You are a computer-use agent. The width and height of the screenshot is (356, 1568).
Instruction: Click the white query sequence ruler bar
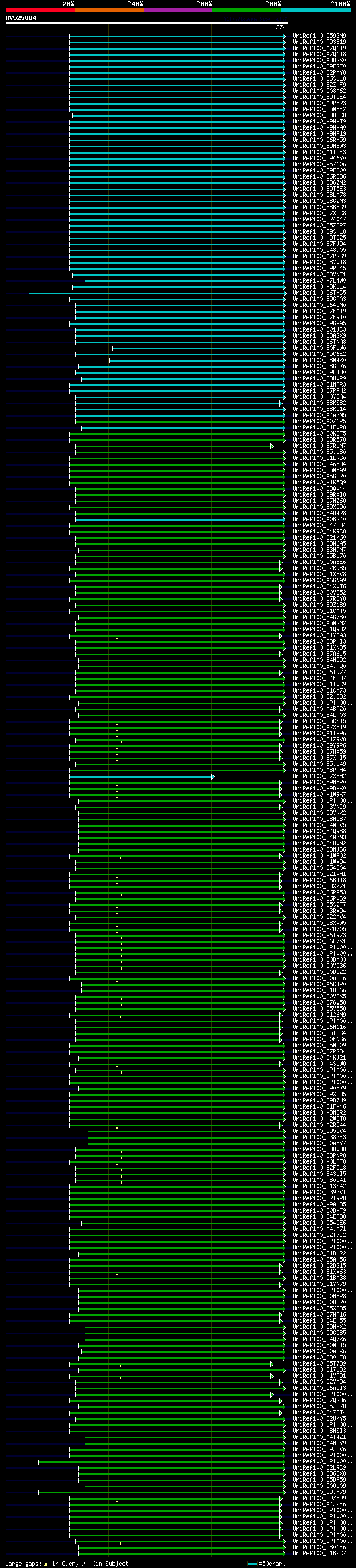tap(147, 23)
